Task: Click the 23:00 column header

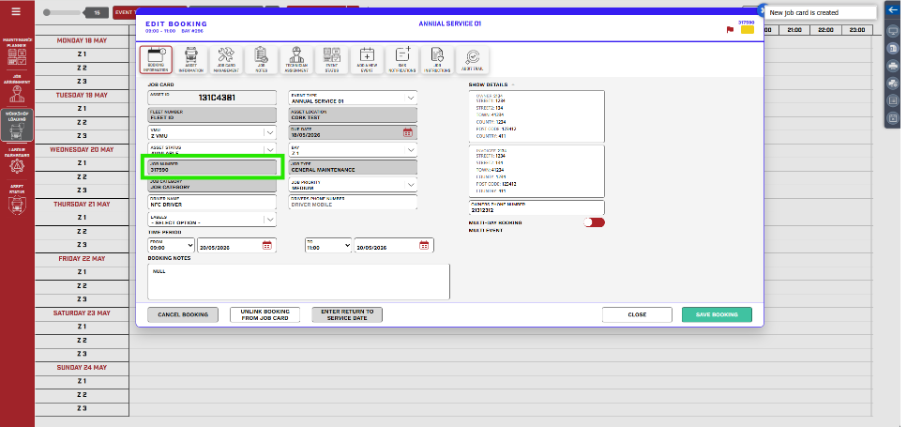Action: point(857,29)
